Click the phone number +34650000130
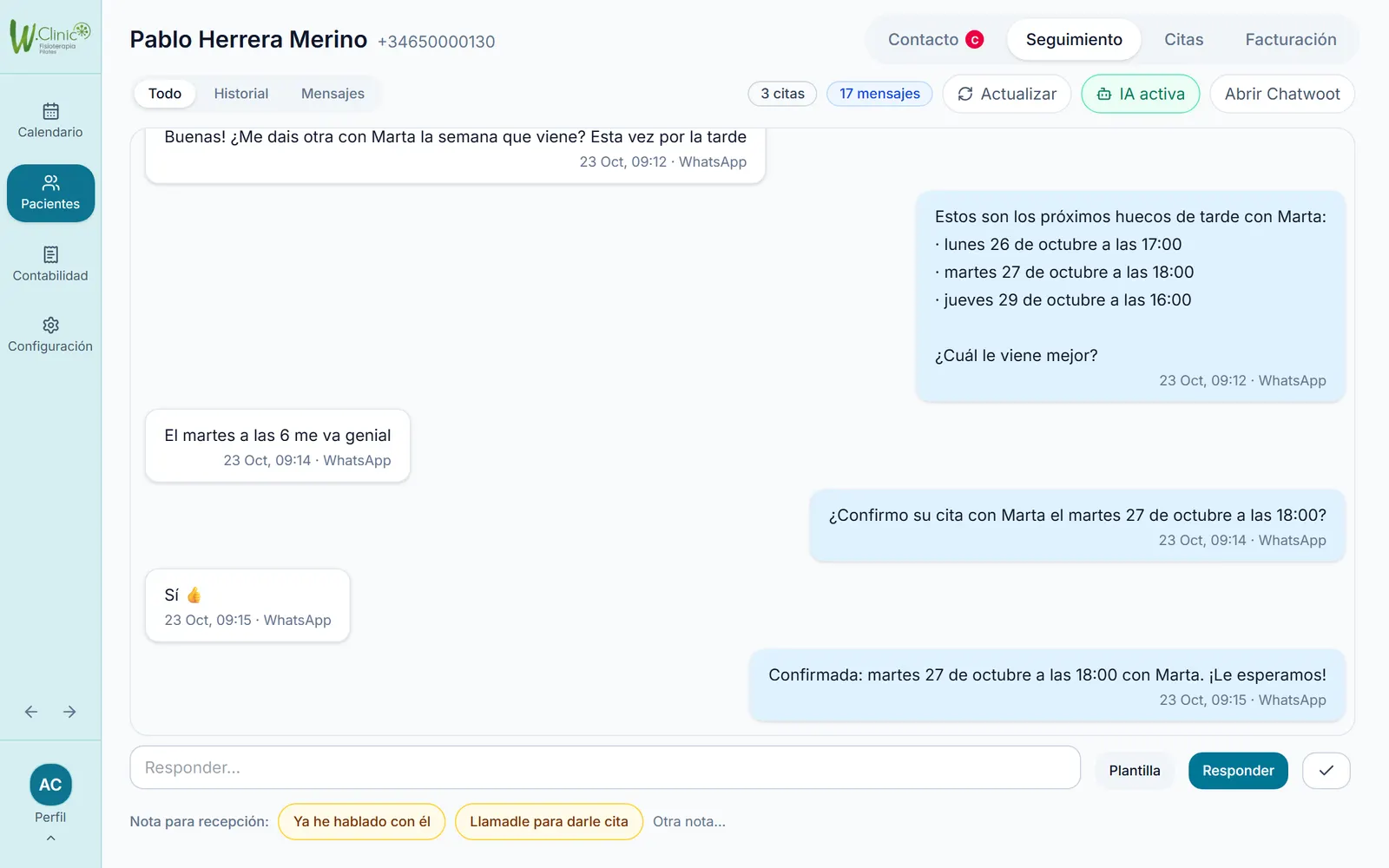The width and height of the screenshot is (1389, 868). [436, 42]
